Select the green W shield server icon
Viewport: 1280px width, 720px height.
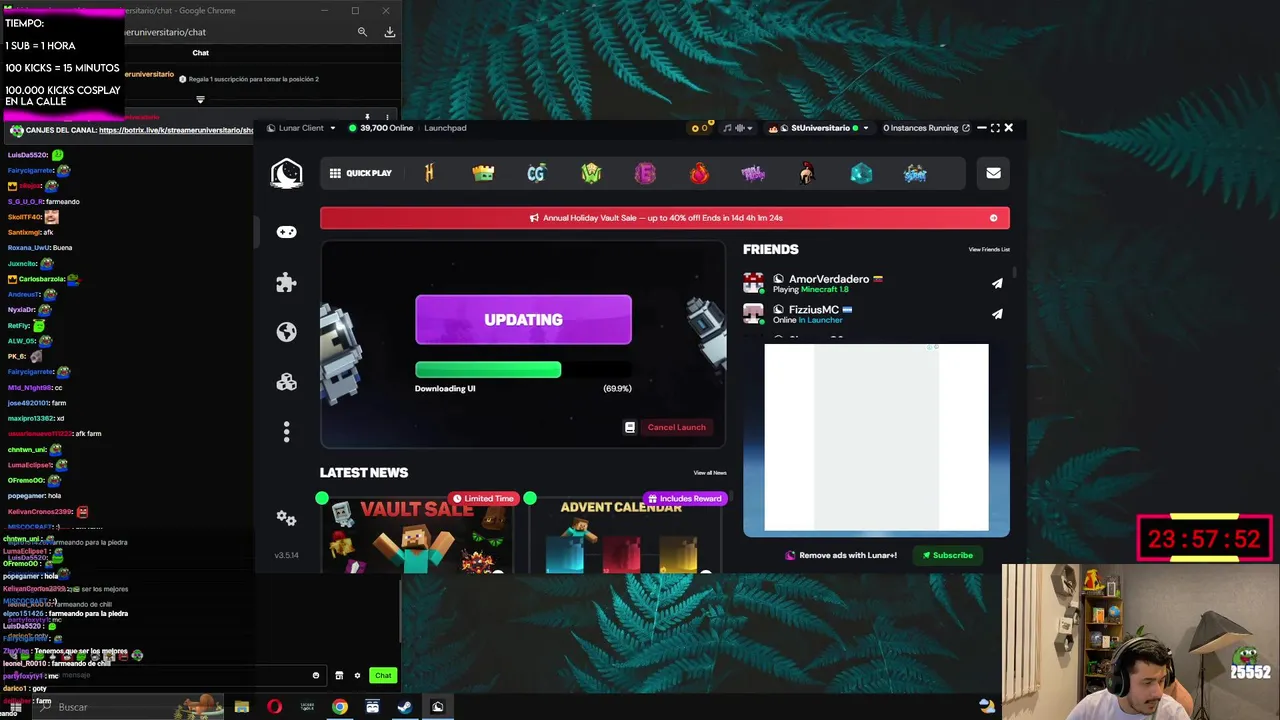(x=591, y=173)
